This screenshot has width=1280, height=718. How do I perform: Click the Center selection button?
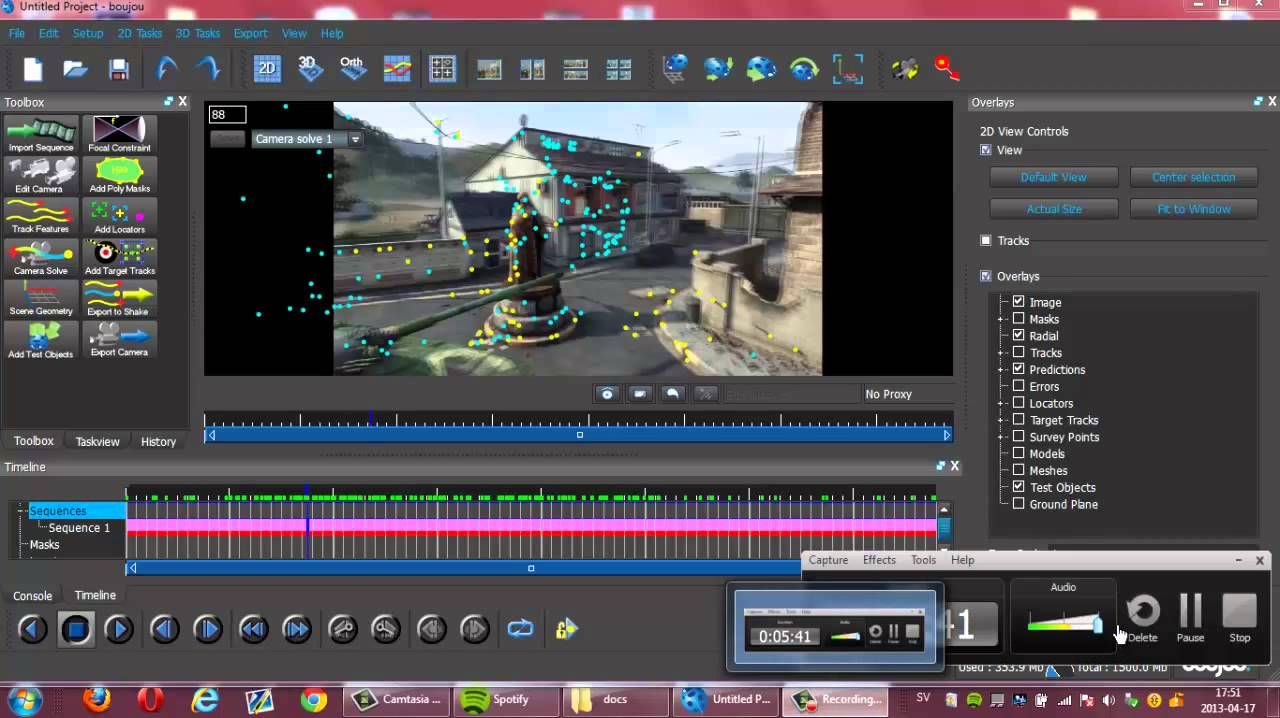1193,177
